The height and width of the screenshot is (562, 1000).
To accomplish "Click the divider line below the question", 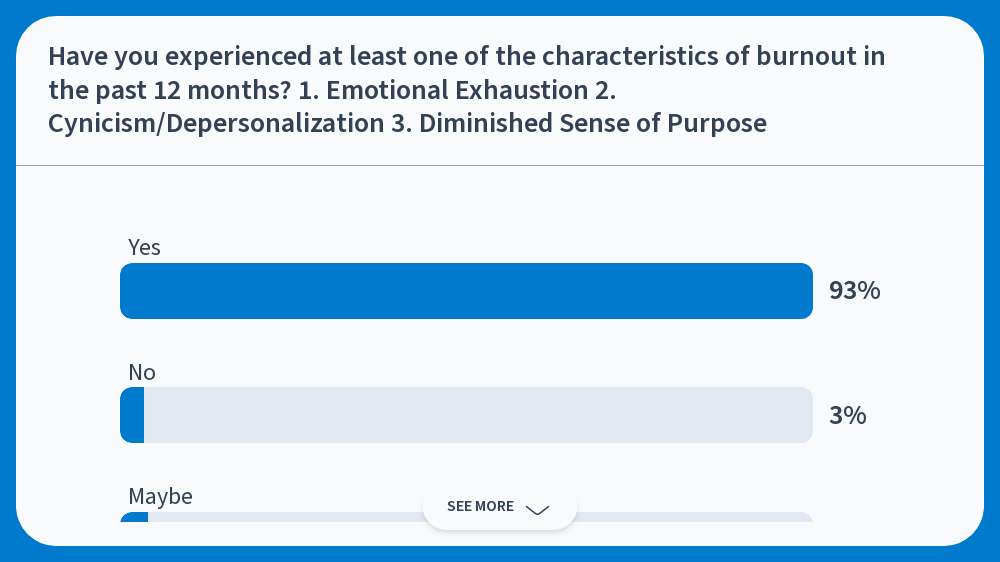I will (x=500, y=165).
